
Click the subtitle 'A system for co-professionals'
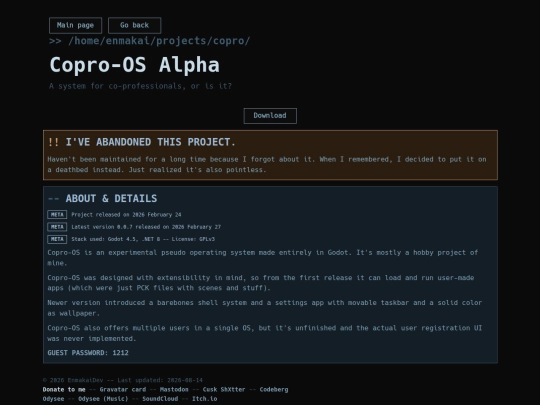(x=141, y=86)
